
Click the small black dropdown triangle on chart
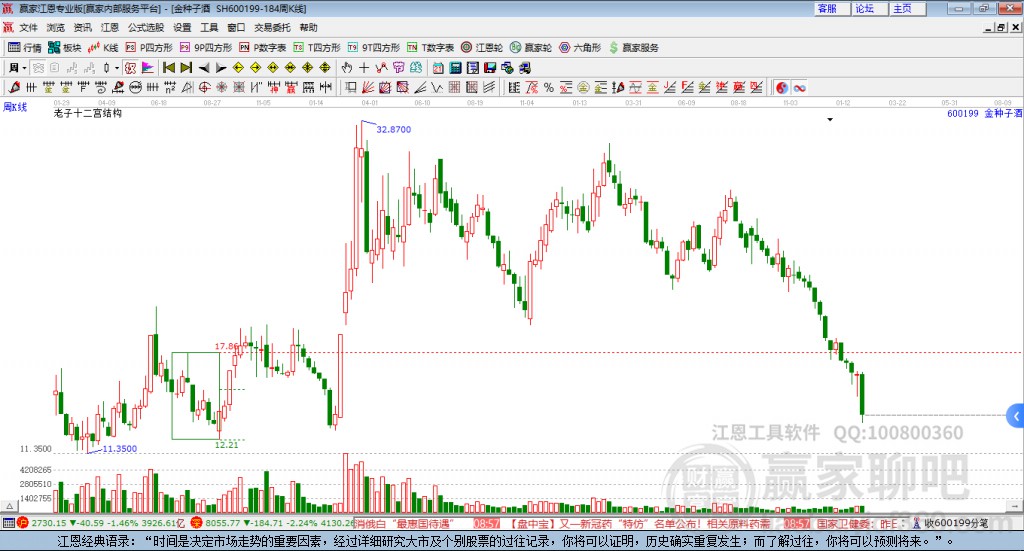[x=830, y=119]
